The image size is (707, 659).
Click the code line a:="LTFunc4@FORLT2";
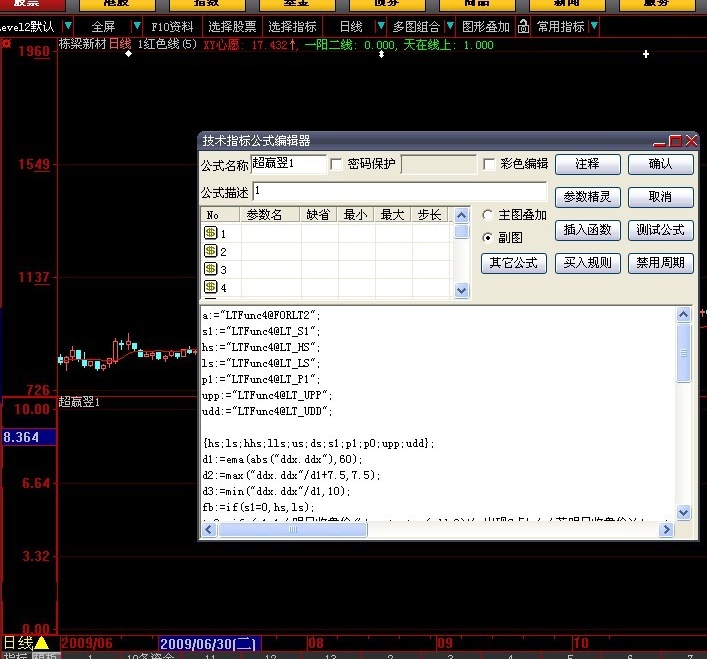pos(261,315)
